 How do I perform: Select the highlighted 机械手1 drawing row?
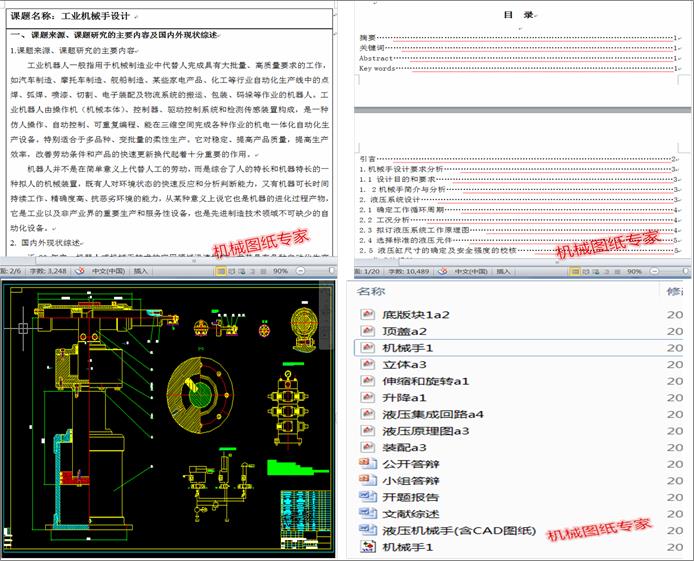[x=518, y=348]
